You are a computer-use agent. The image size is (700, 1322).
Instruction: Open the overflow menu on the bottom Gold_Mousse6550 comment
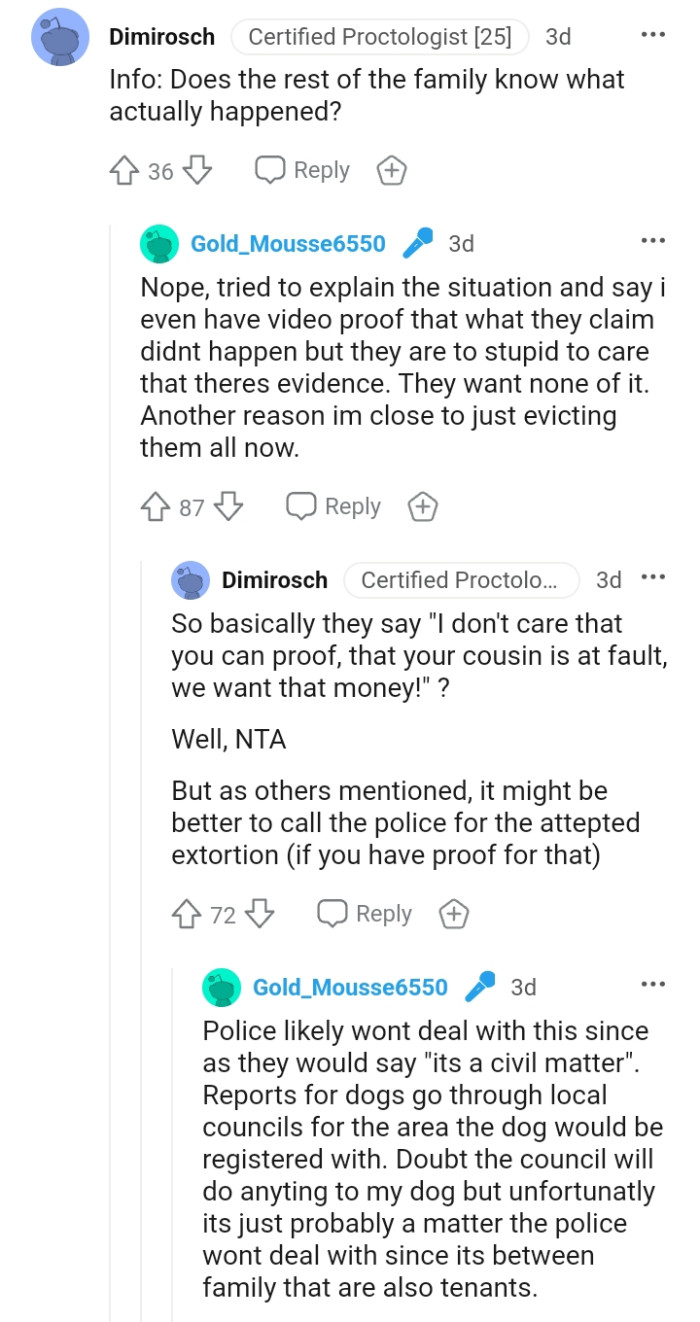pyautogui.click(x=652, y=986)
